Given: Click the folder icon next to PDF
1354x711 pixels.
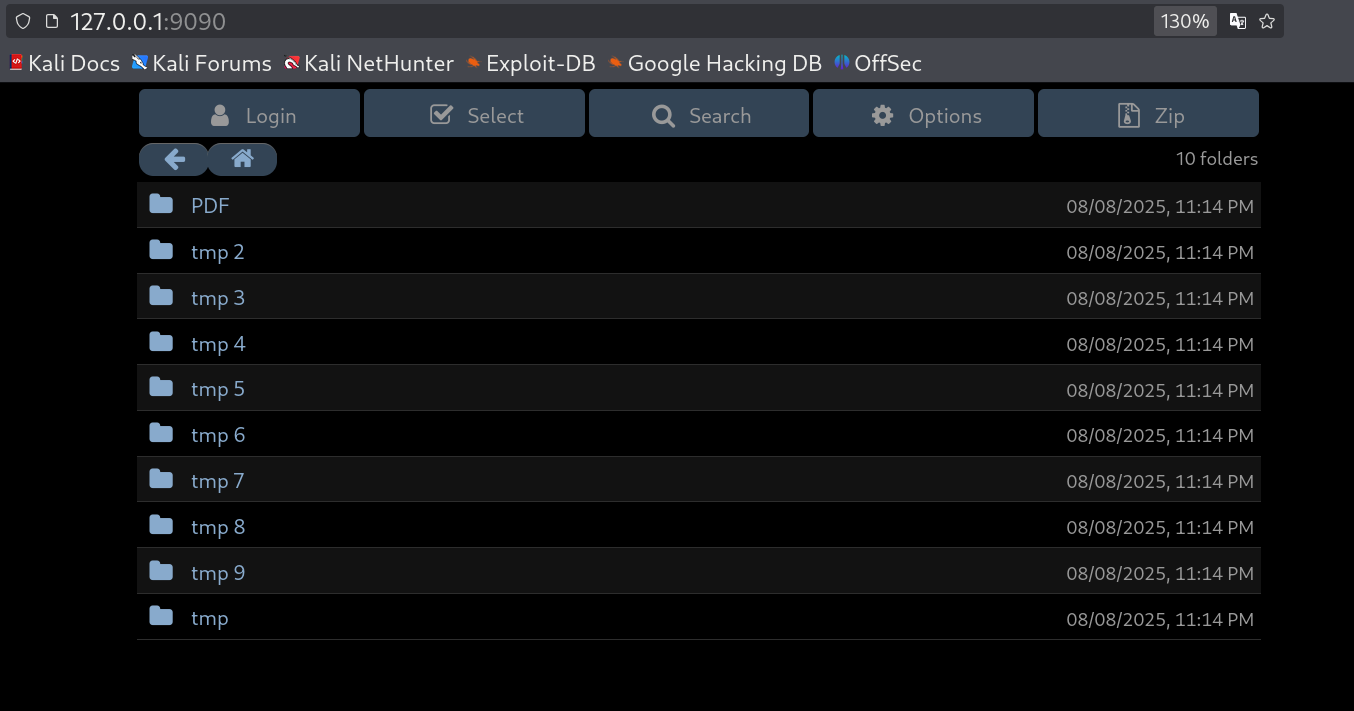Looking at the screenshot, I should [x=161, y=204].
